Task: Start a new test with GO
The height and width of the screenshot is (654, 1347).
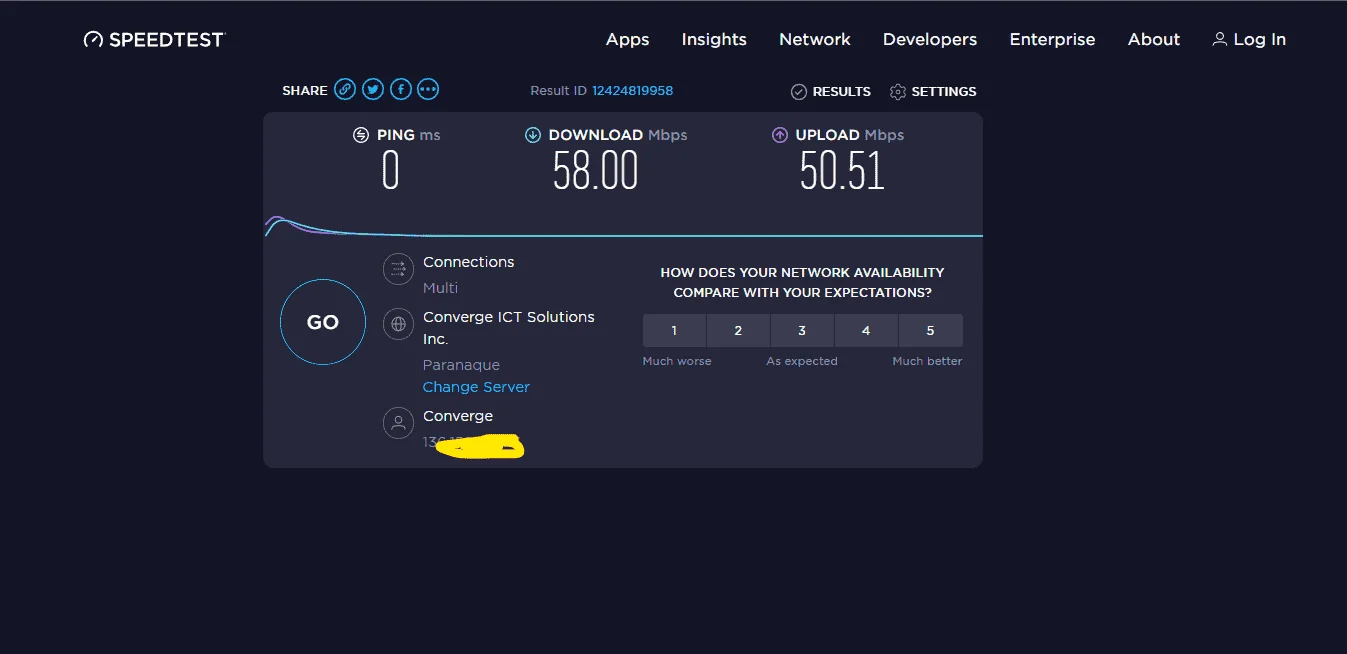Action: [x=323, y=322]
